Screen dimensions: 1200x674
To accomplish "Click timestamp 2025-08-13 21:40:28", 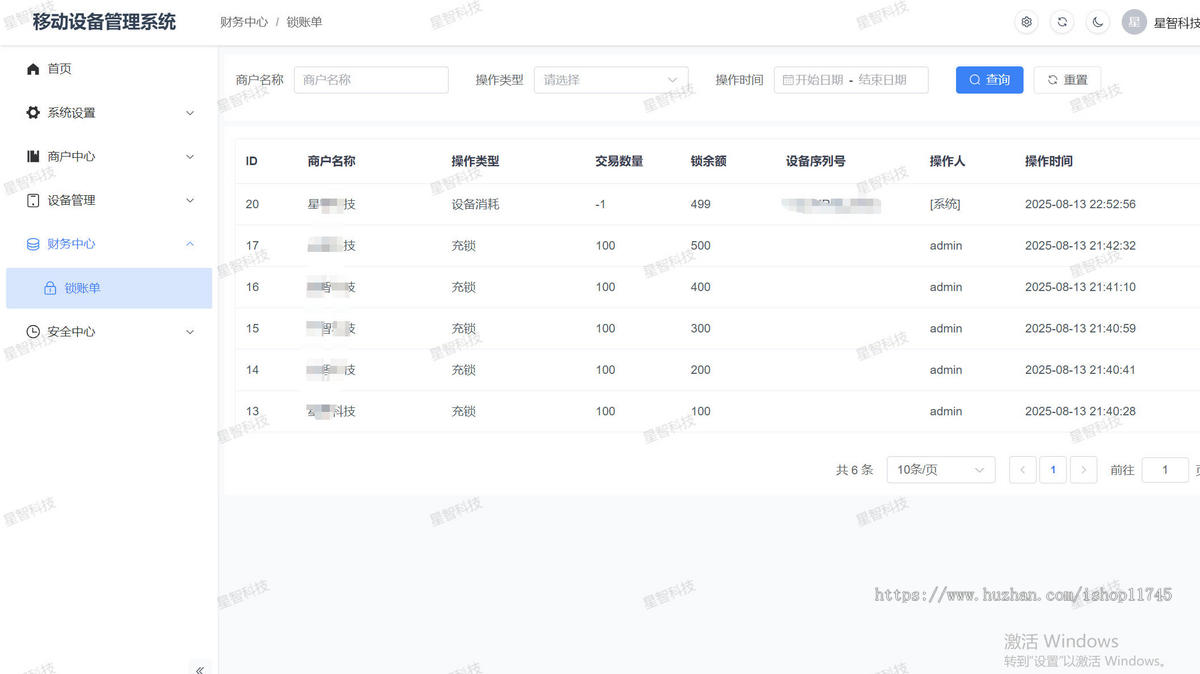I will 1080,412.
